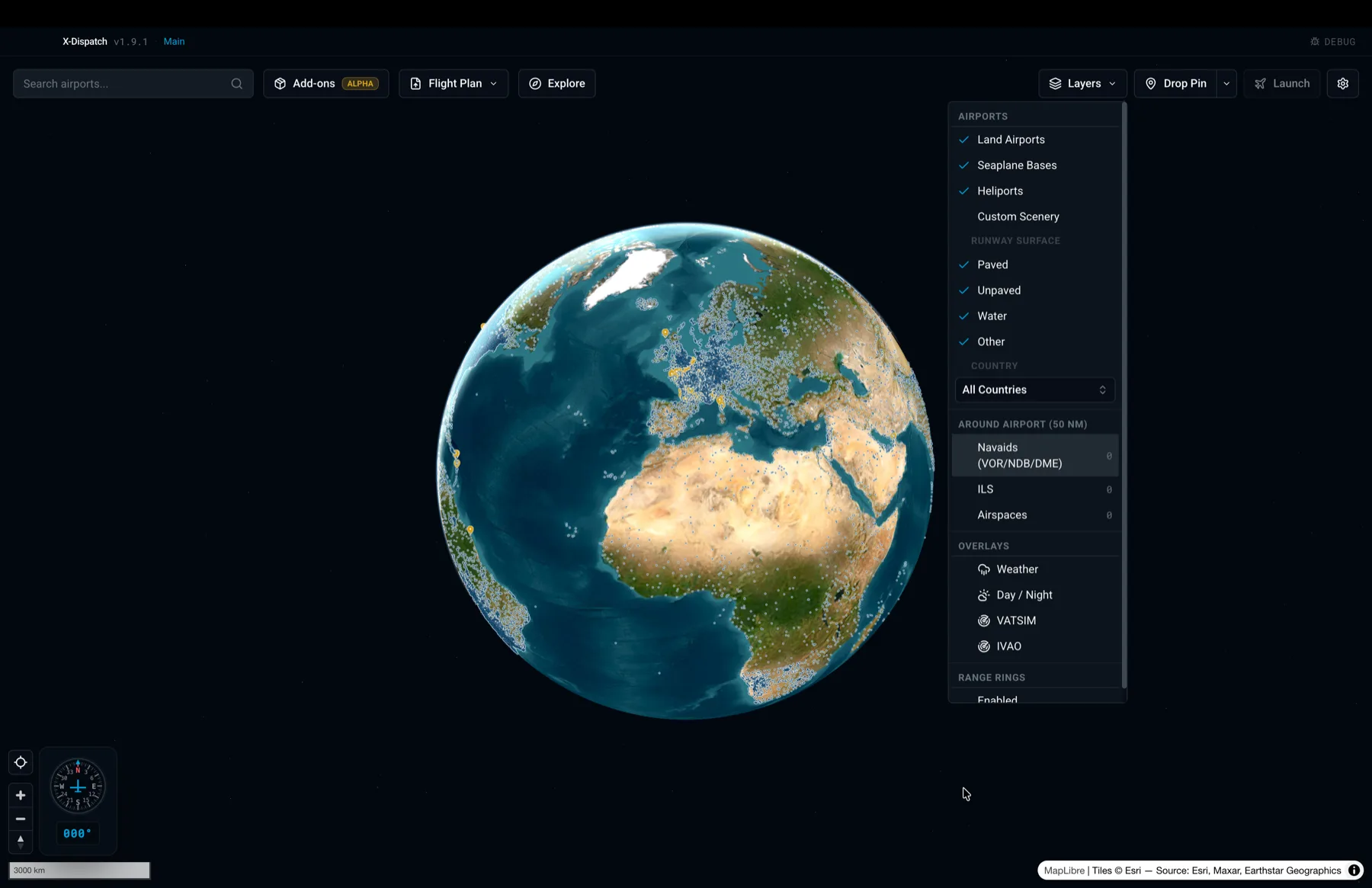Zoom in with the plus button
The height and width of the screenshot is (888, 1372).
(x=21, y=795)
